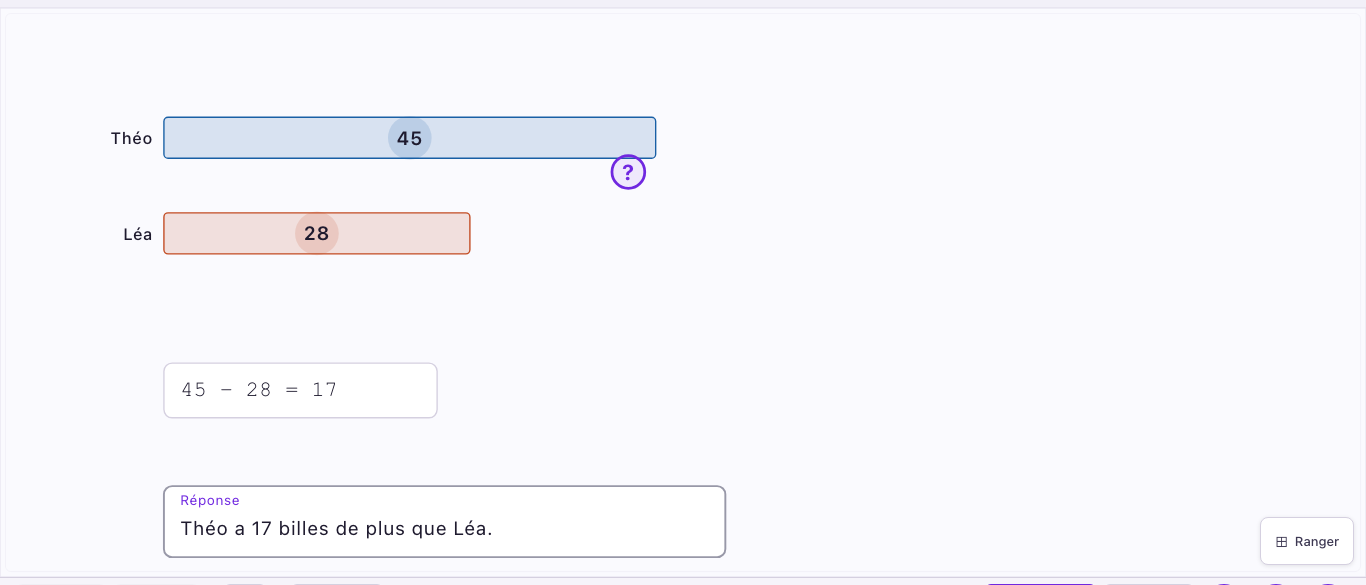The image size is (1366, 585).
Task: Click the rightmost purple icon on the bottom bar
Action: pos(1327,583)
